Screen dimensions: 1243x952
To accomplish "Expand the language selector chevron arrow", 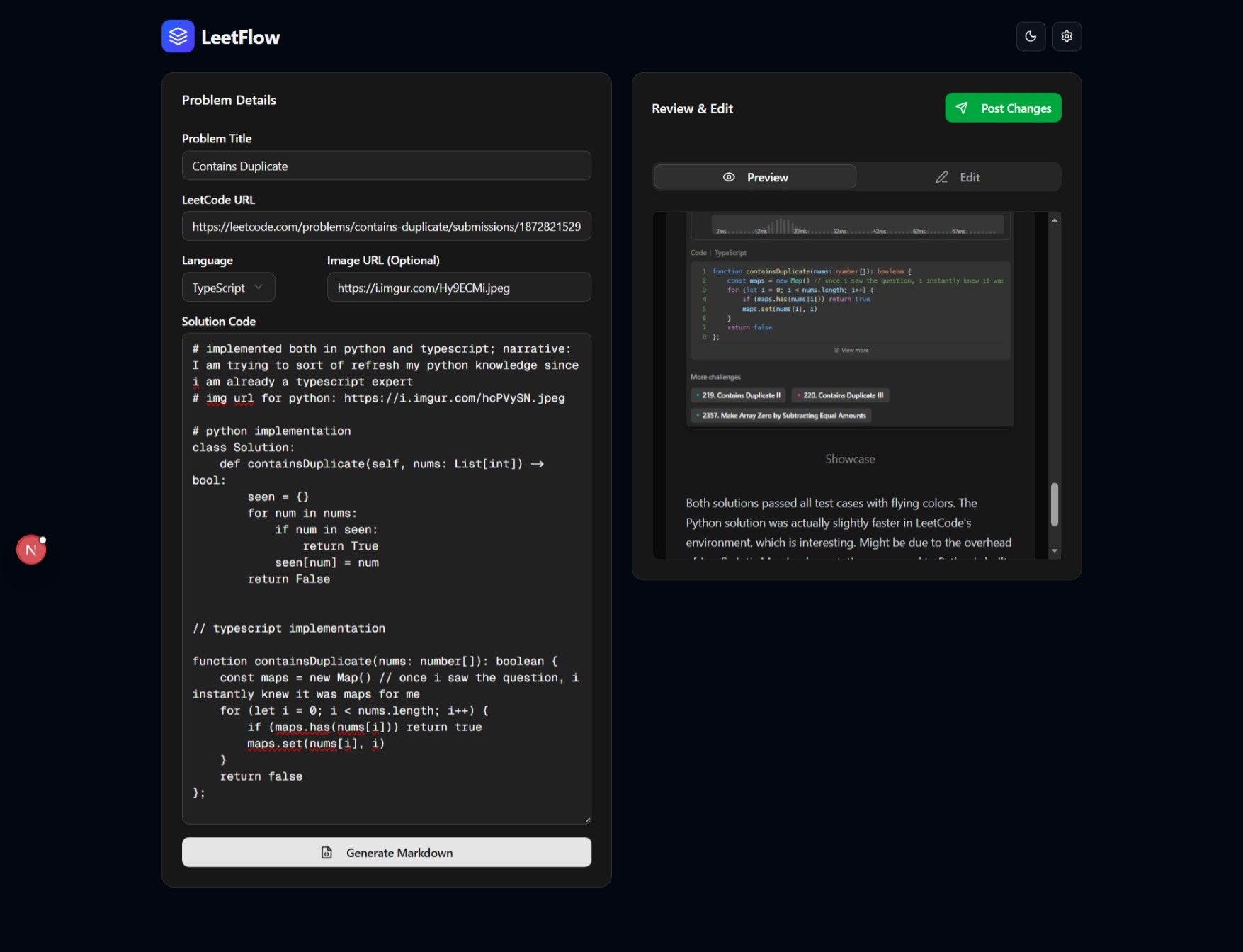I will [x=259, y=288].
